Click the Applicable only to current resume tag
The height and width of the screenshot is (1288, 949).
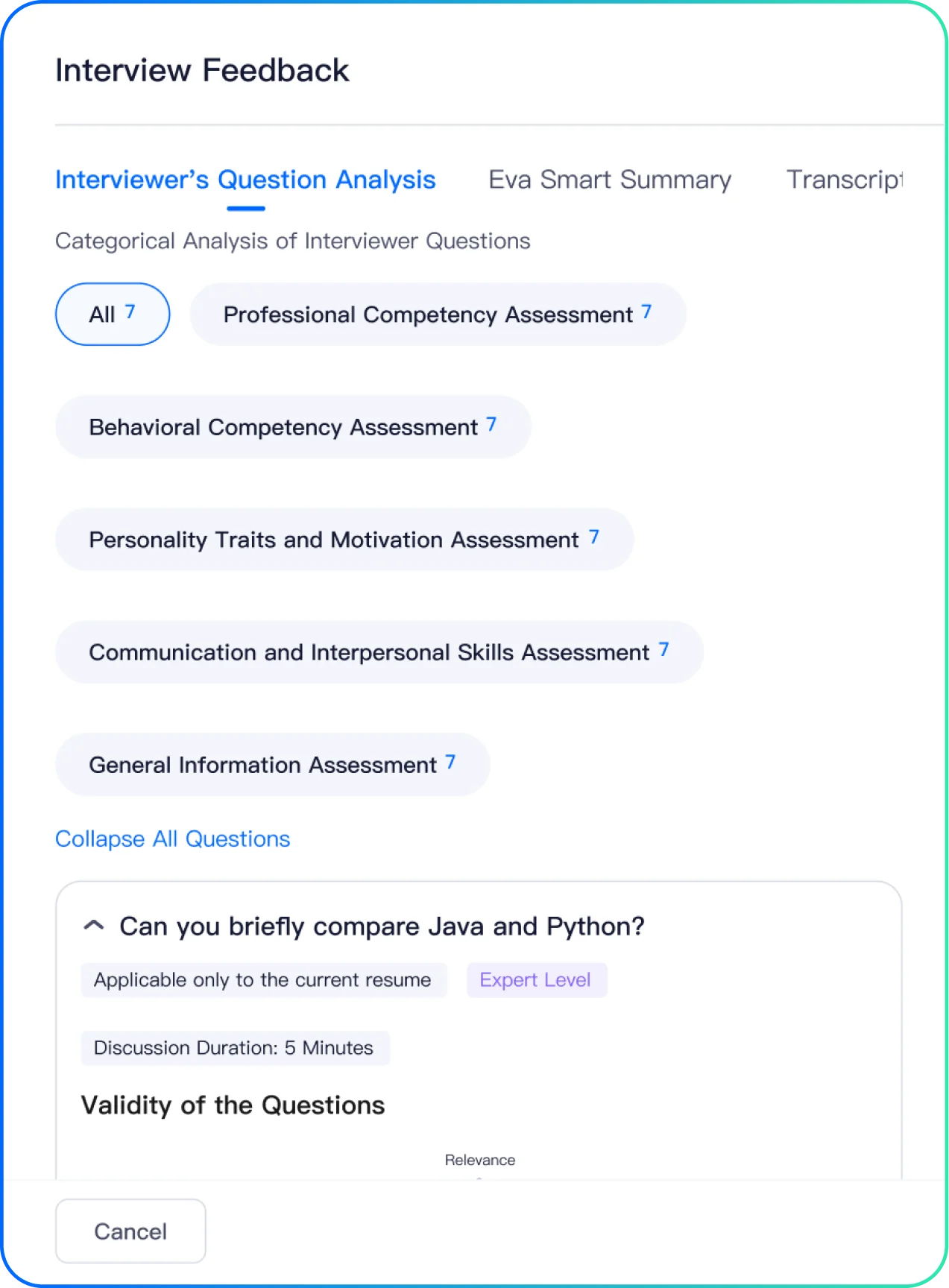coord(262,979)
